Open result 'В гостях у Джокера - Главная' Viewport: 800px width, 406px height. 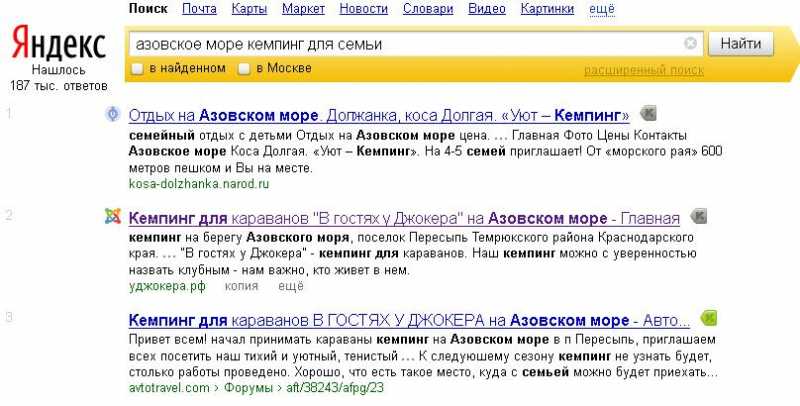coord(404,218)
